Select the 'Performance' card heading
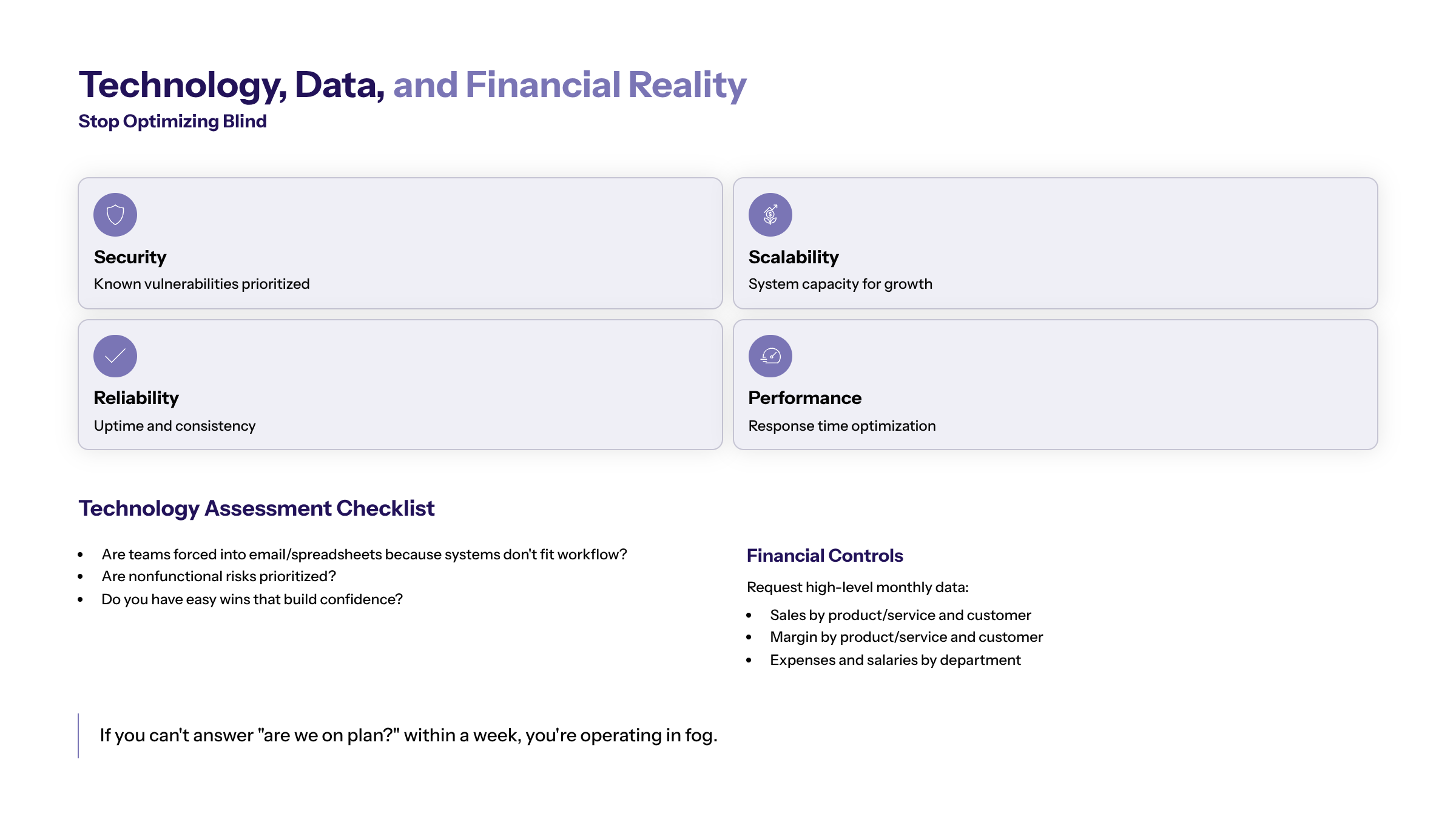The height and width of the screenshot is (819, 1456). (x=805, y=398)
